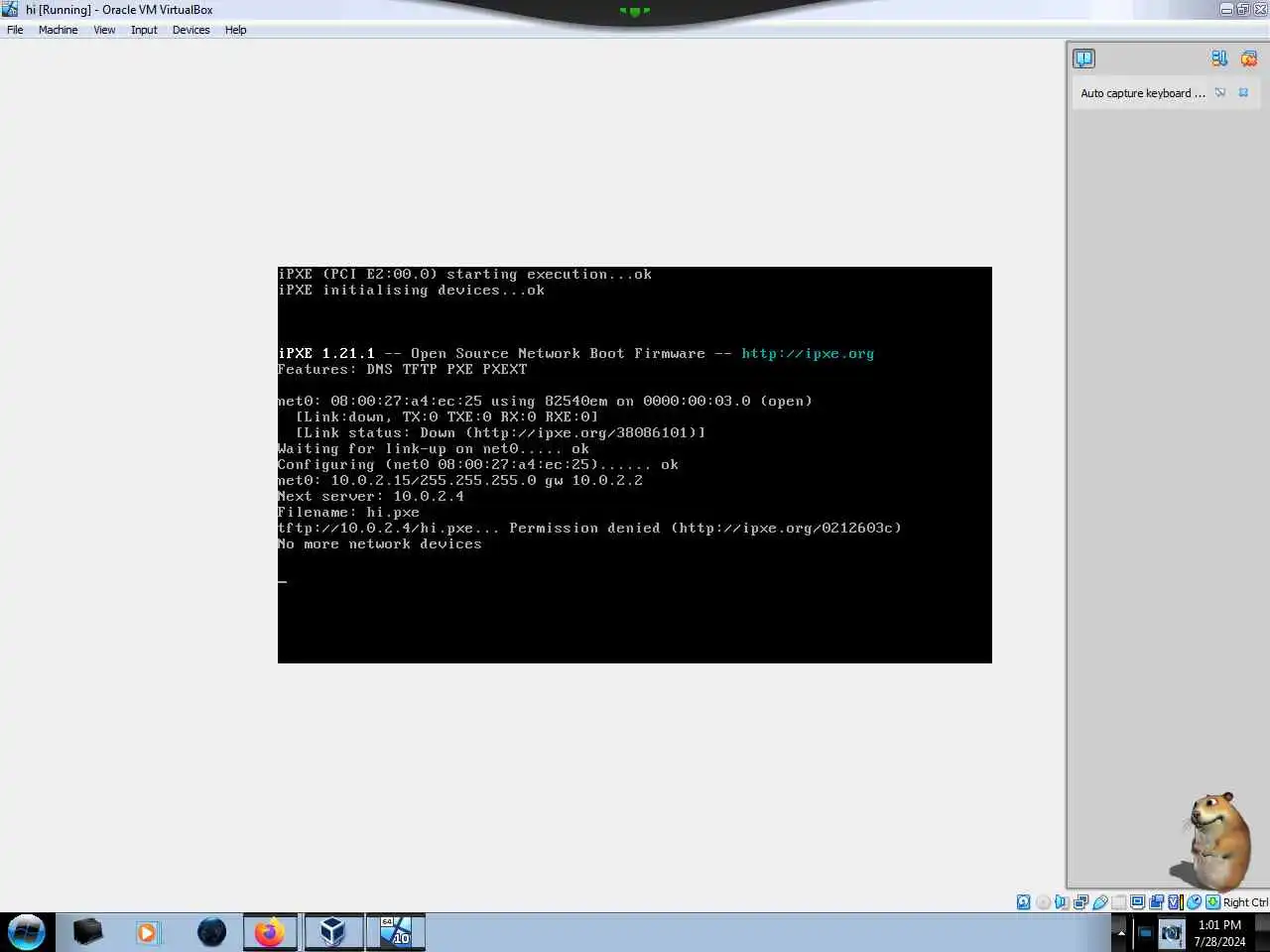
Task: Click the USB devices status icon
Action: pos(1099,902)
